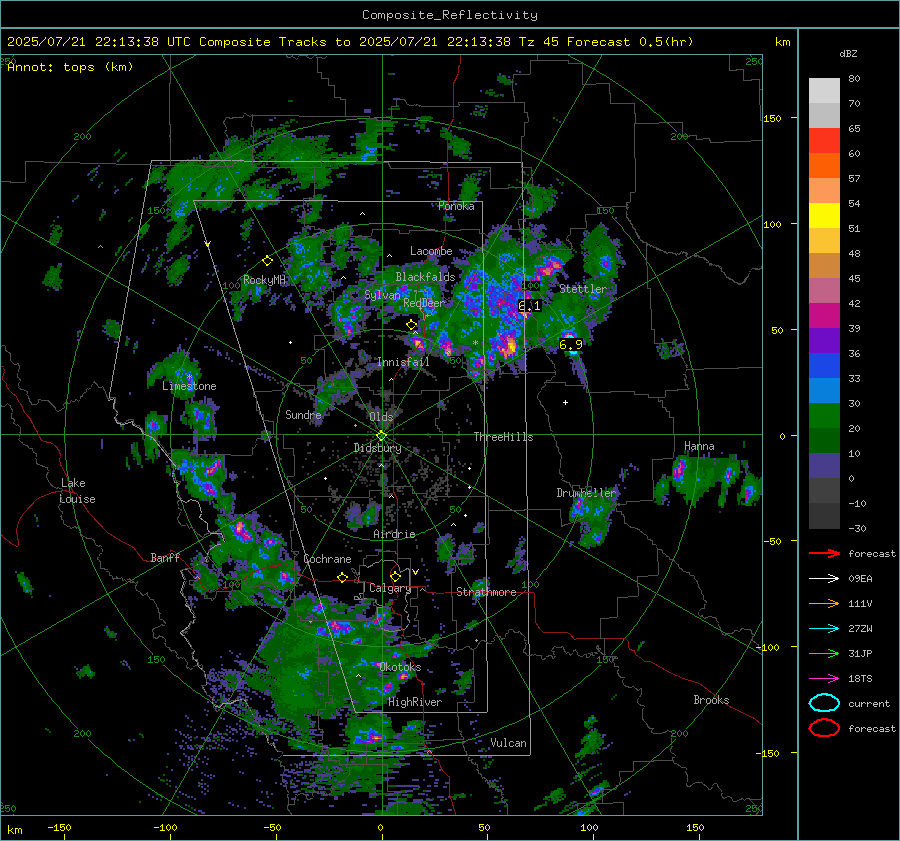The image size is (900, 841).
Task: Click the red forecast arrow in the legend
Action: (x=824, y=553)
